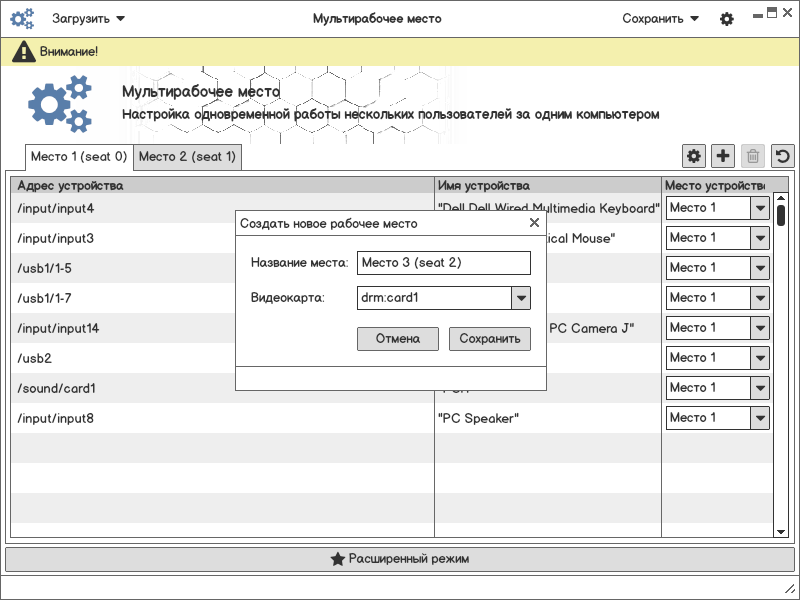This screenshot has width=800, height=600.
Task: Click the "PC Speaker" device name
Action: click(x=478, y=418)
